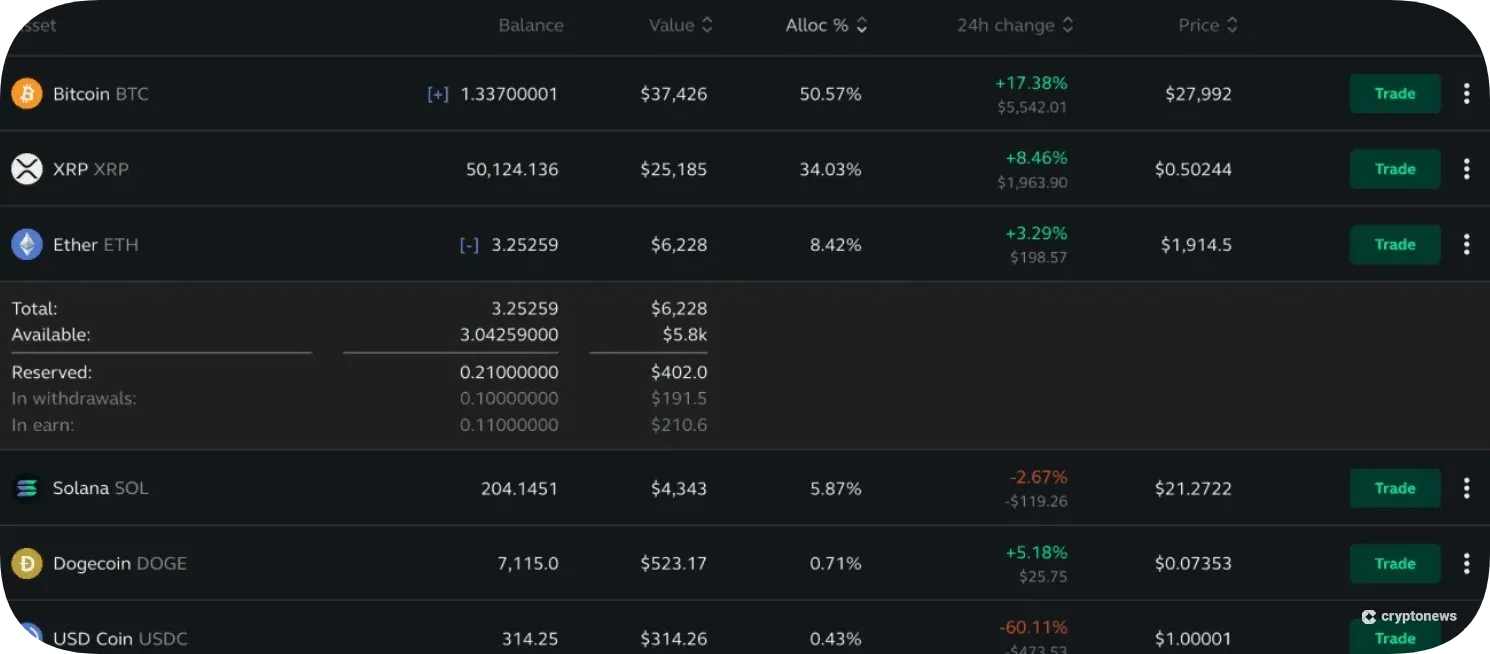Open the kebab menu next to Bitcoin's Trade button
This screenshot has height=654, width=1490.
1467,93
